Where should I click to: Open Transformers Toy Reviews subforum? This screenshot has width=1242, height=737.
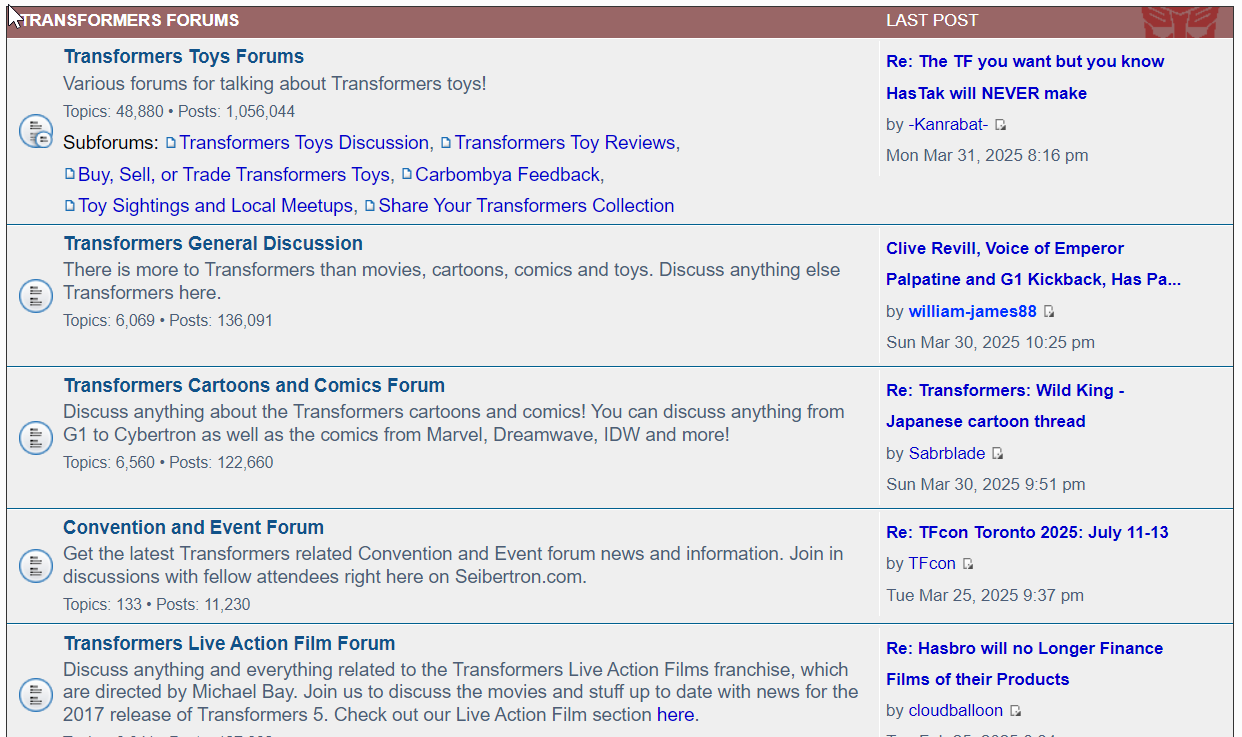point(565,143)
